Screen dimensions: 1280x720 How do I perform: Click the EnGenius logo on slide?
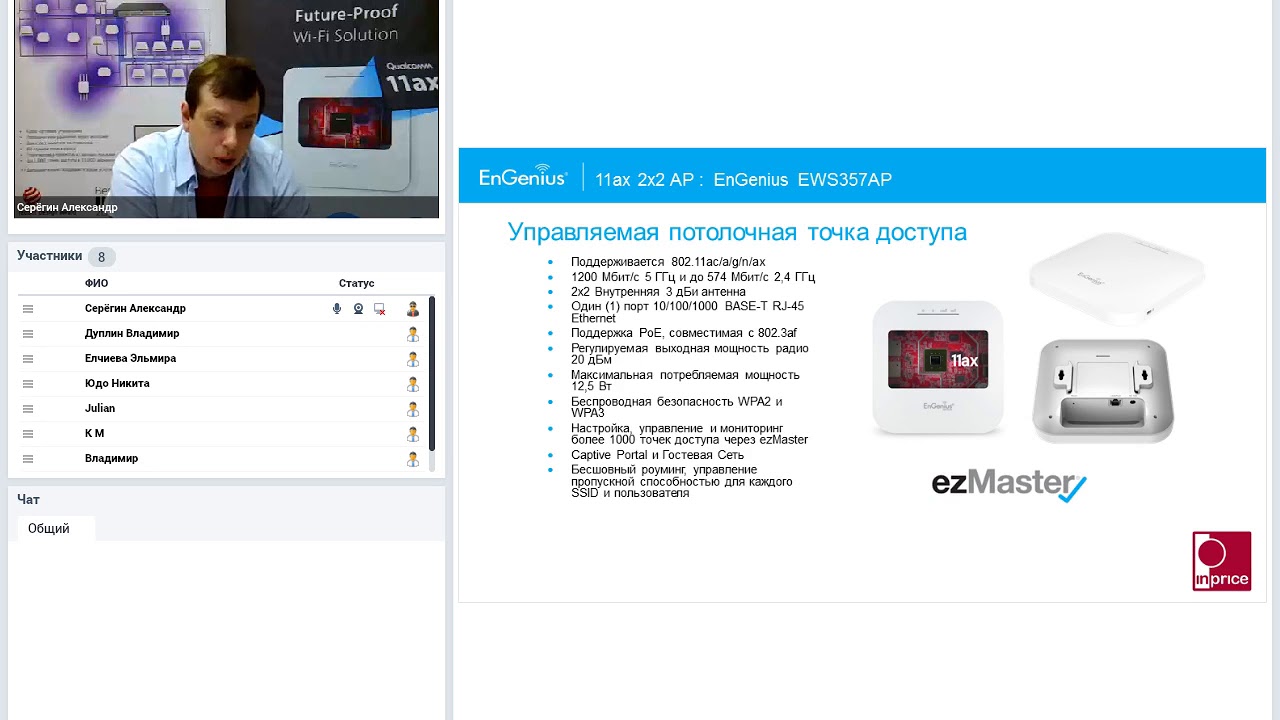coord(523,176)
